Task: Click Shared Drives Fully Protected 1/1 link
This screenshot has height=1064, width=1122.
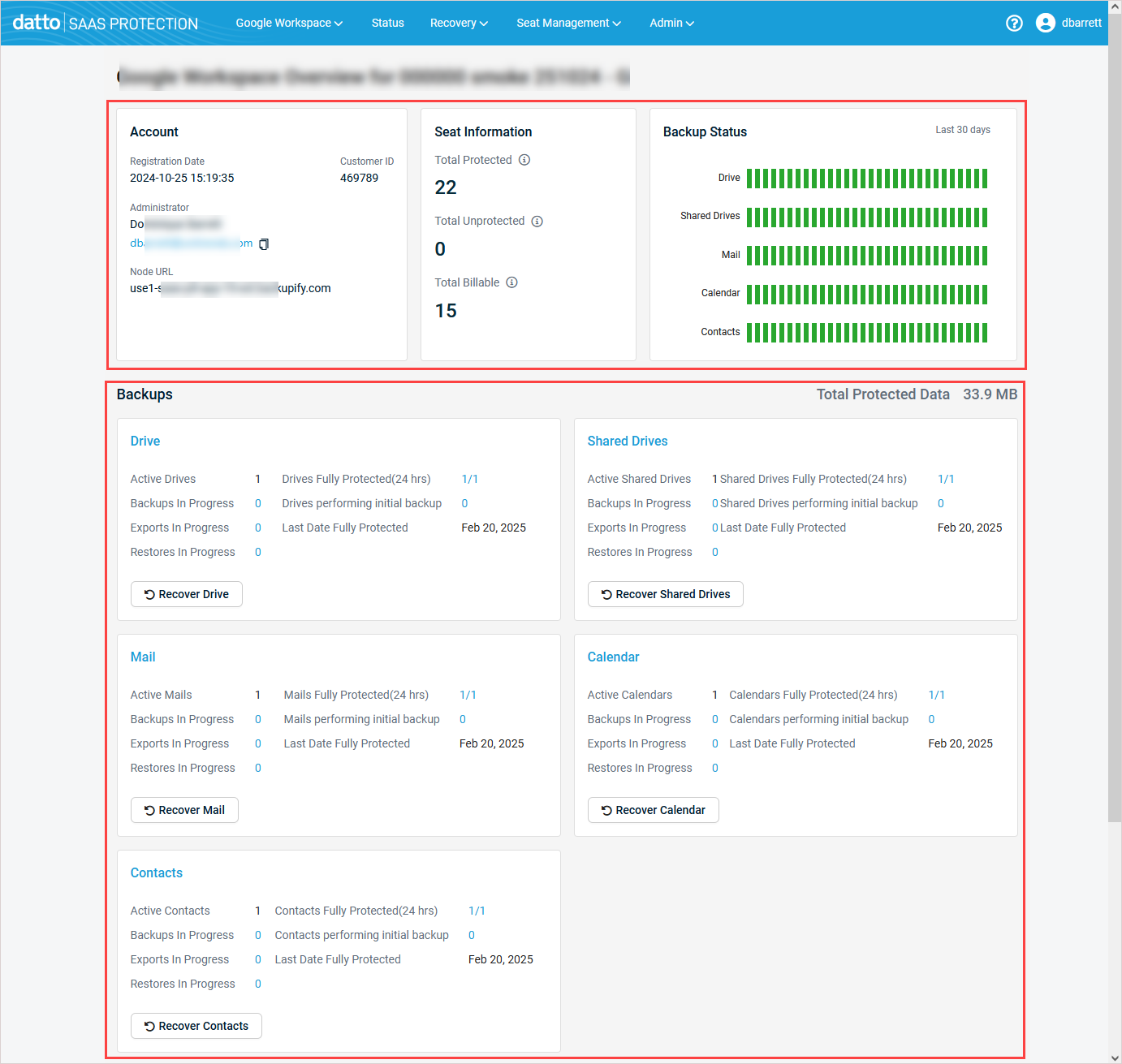Action: point(946,479)
